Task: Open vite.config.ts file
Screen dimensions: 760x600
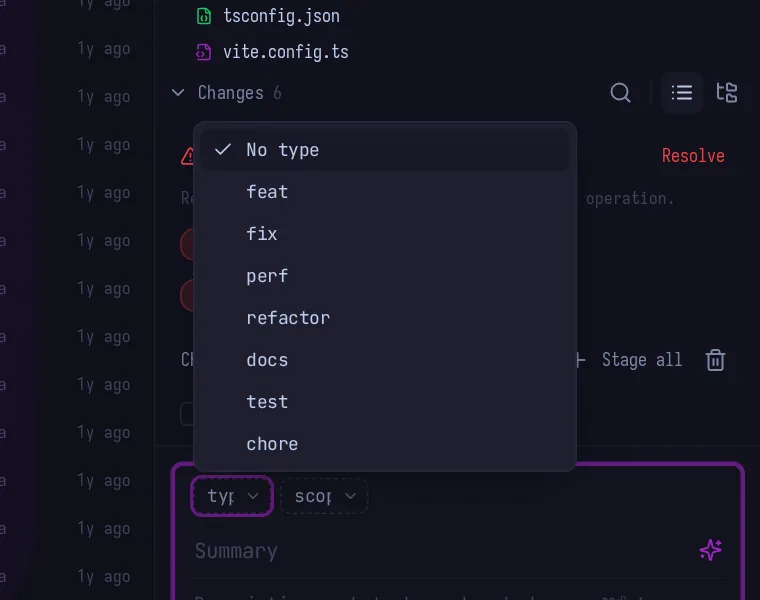Action: click(x=285, y=52)
